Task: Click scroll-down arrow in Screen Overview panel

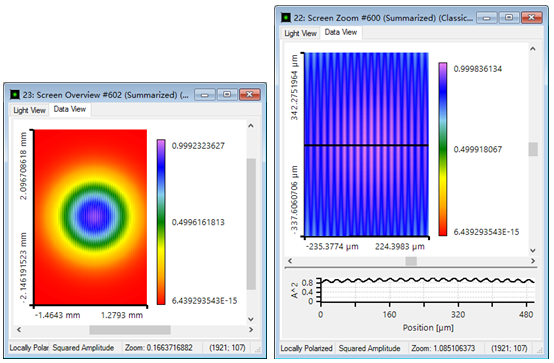Action: click(251, 319)
